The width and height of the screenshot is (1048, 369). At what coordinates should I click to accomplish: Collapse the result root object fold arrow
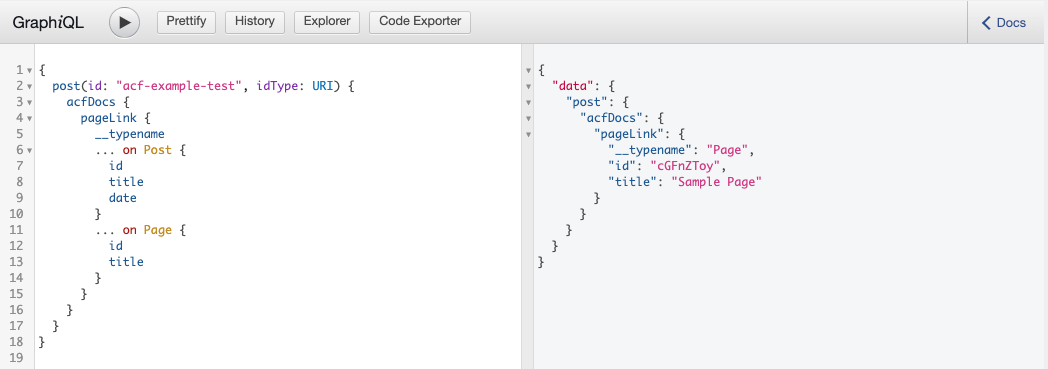(x=529, y=70)
